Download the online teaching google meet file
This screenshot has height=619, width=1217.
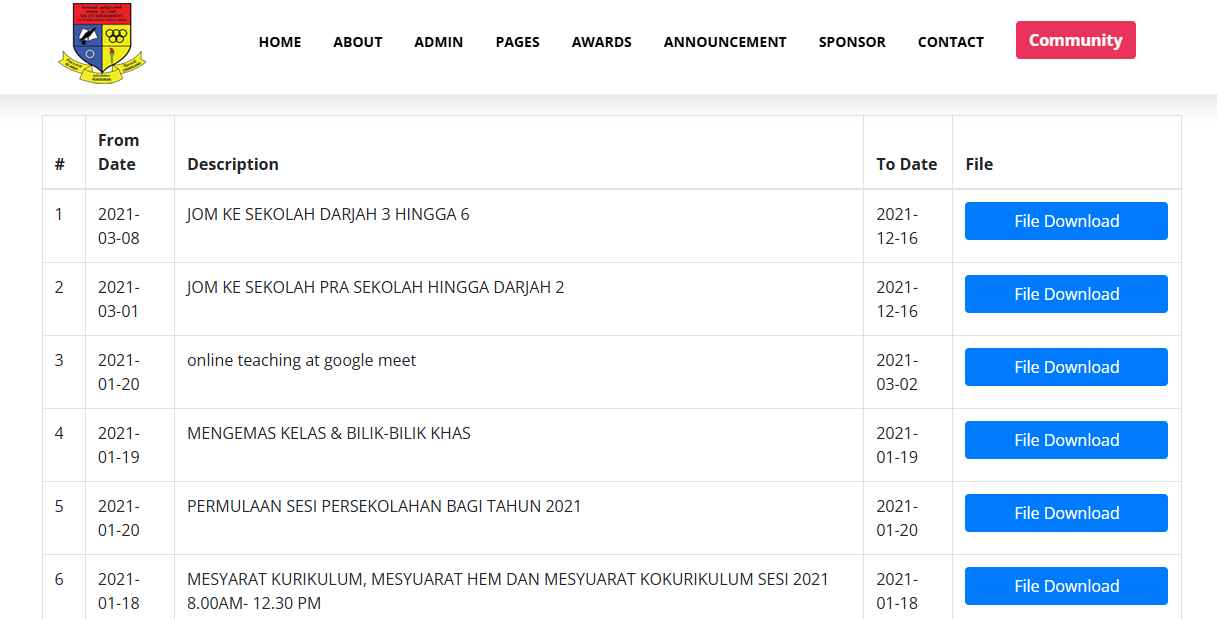point(1066,367)
